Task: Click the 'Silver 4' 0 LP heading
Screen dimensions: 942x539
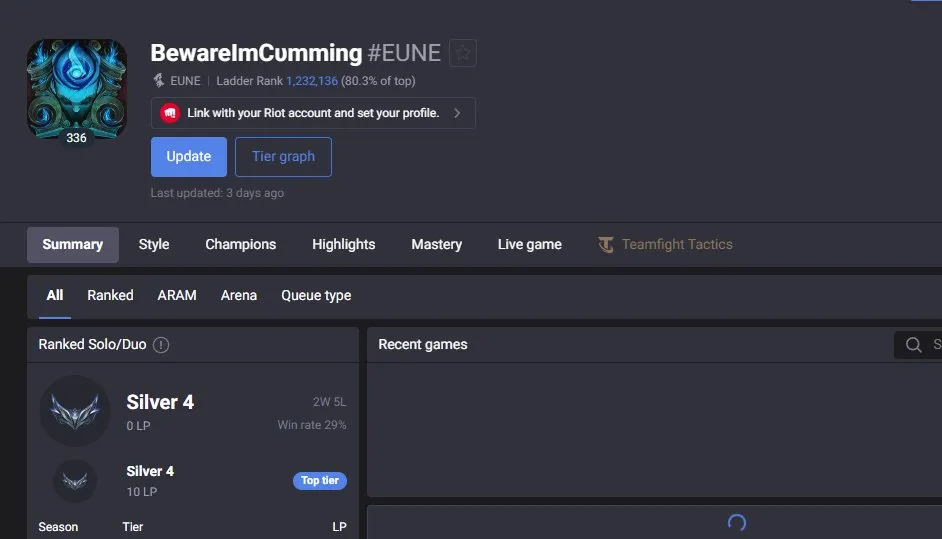Action: [160, 402]
